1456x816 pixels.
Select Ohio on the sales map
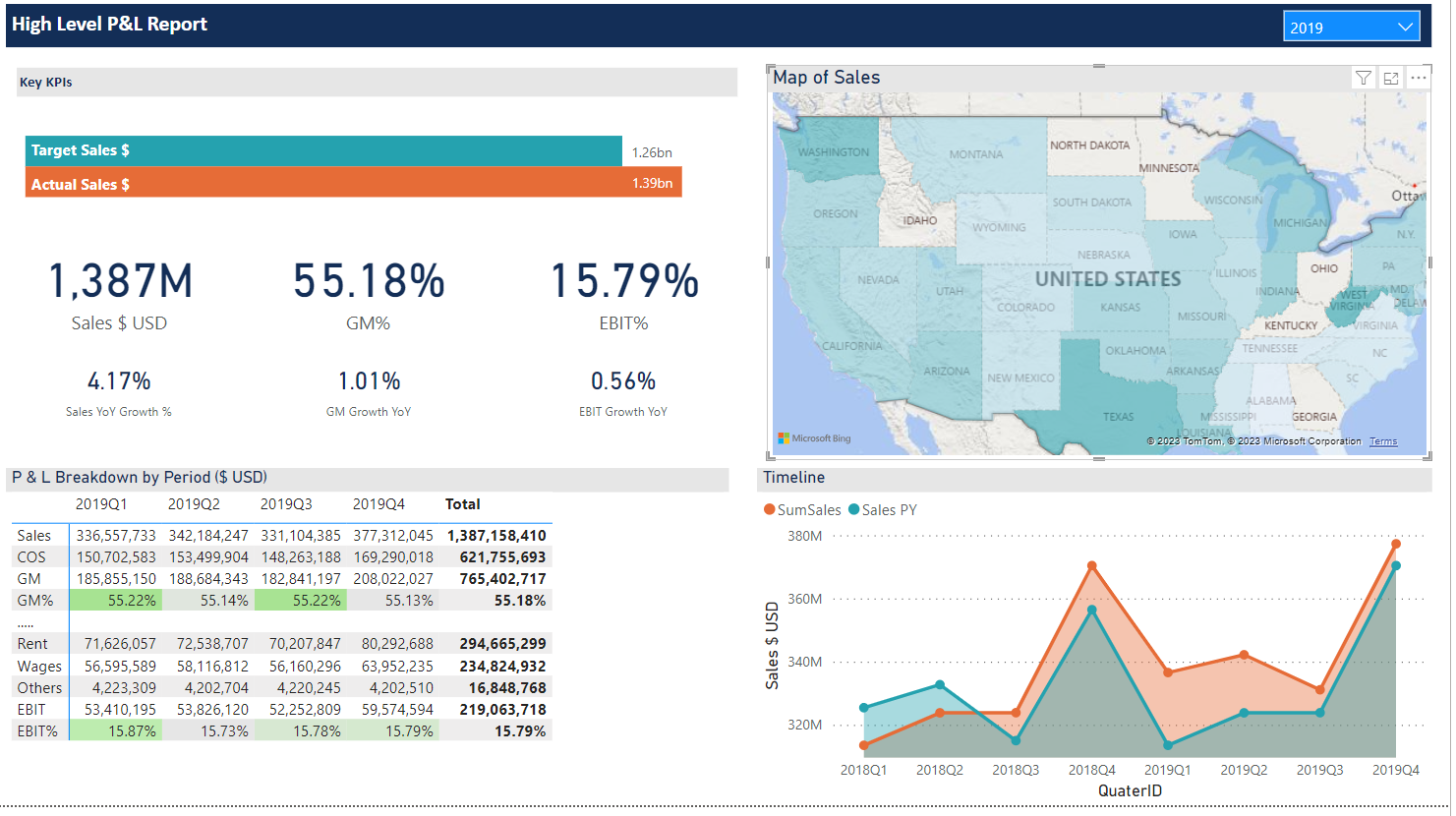click(x=1323, y=268)
